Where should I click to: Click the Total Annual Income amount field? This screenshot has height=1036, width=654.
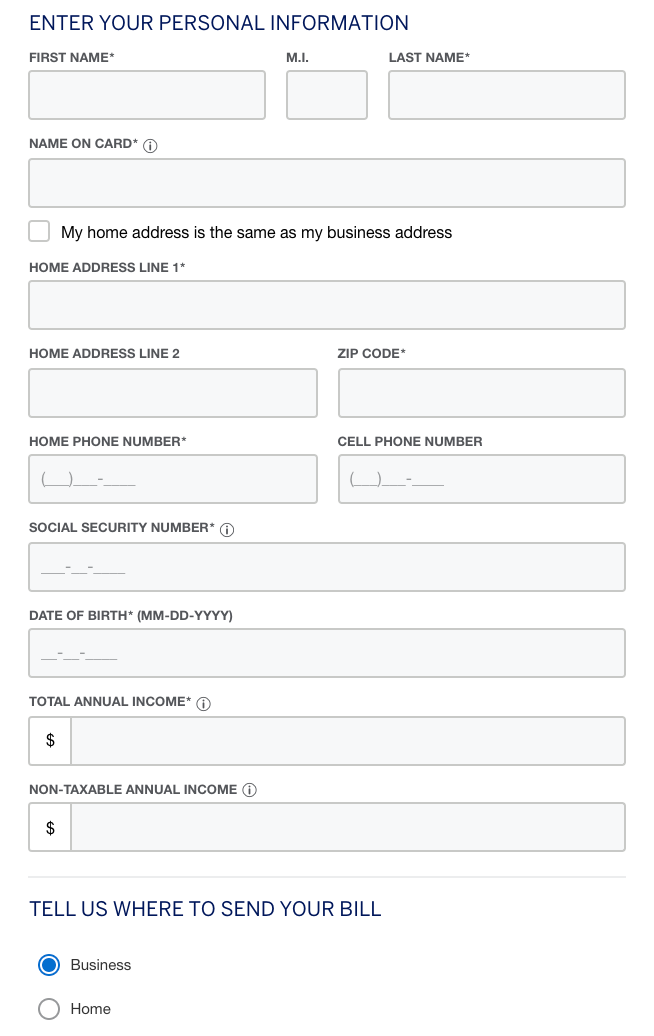pyautogui.click(x=348, y=740)
